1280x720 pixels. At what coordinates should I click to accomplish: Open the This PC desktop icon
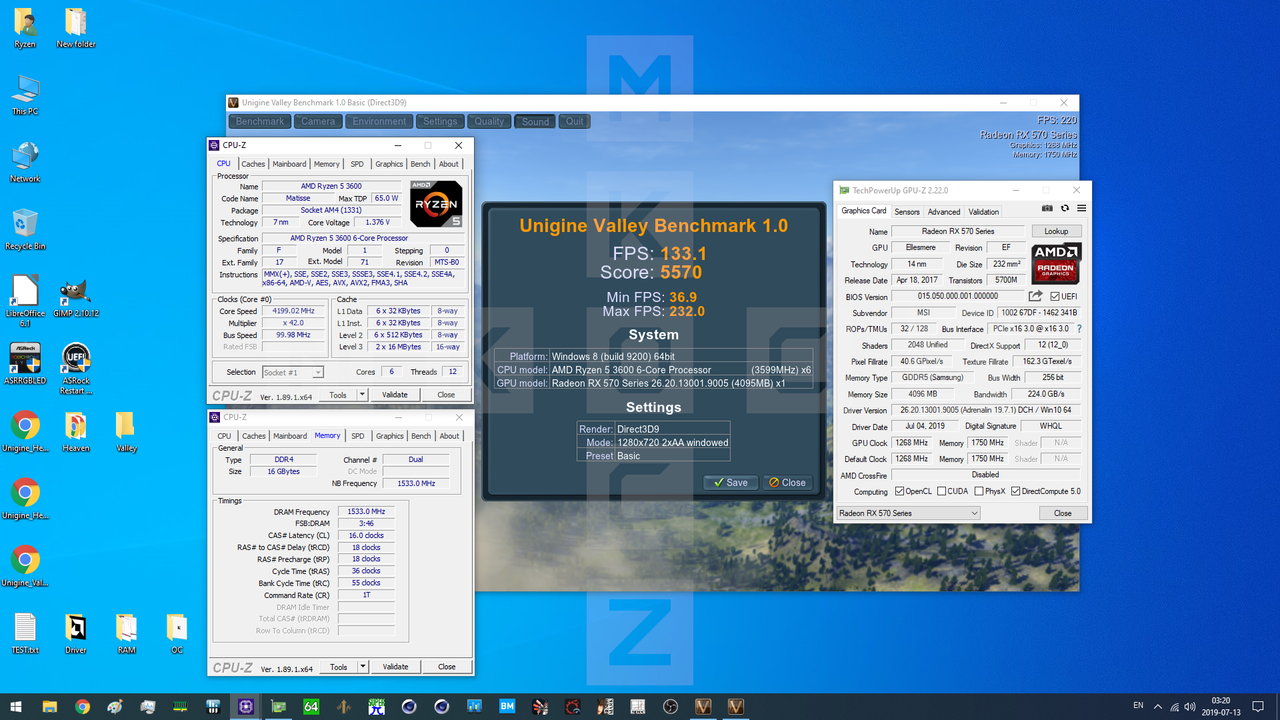pos(25,95)
